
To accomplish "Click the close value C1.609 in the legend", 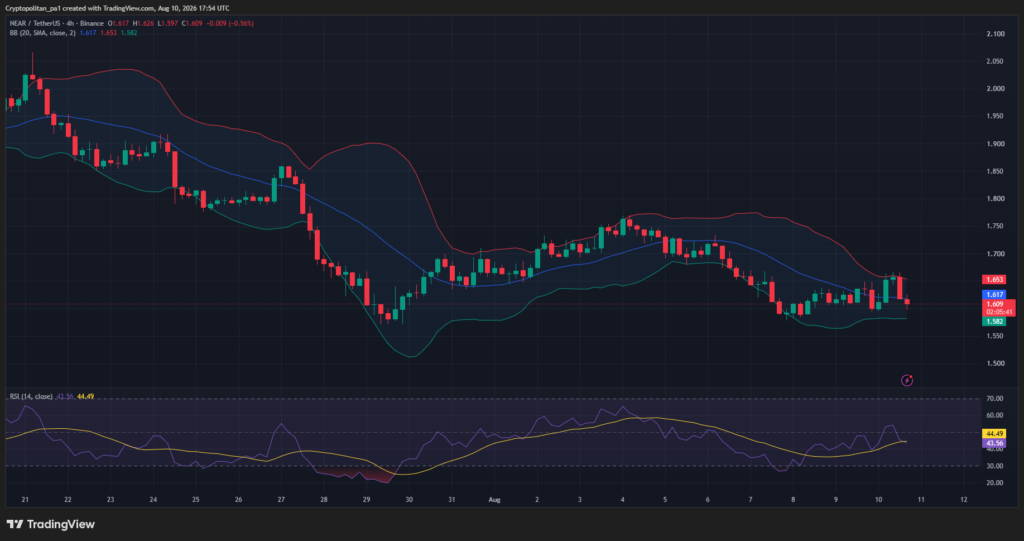I will tap(192, 24).
